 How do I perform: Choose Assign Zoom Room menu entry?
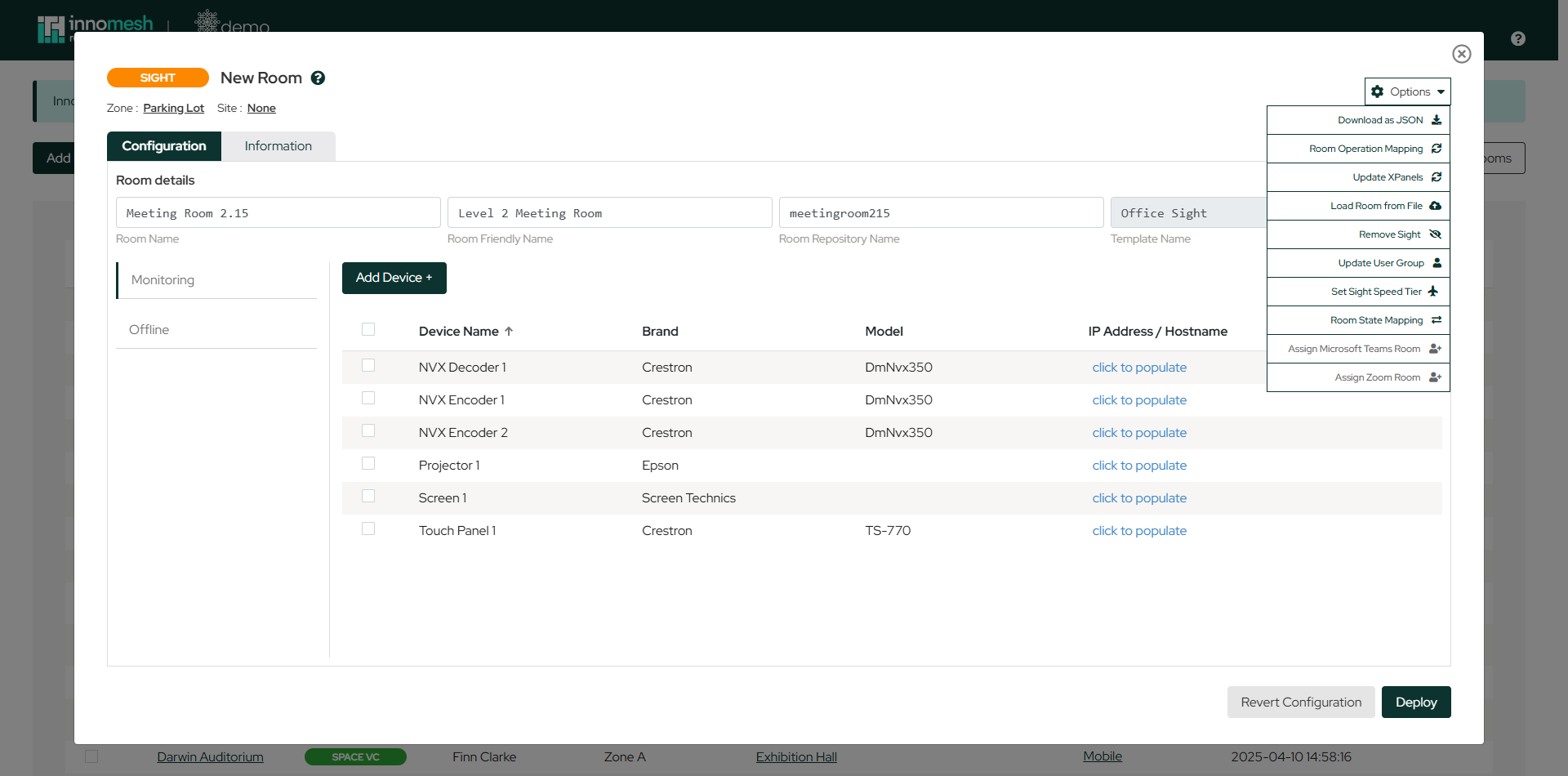1358,377
